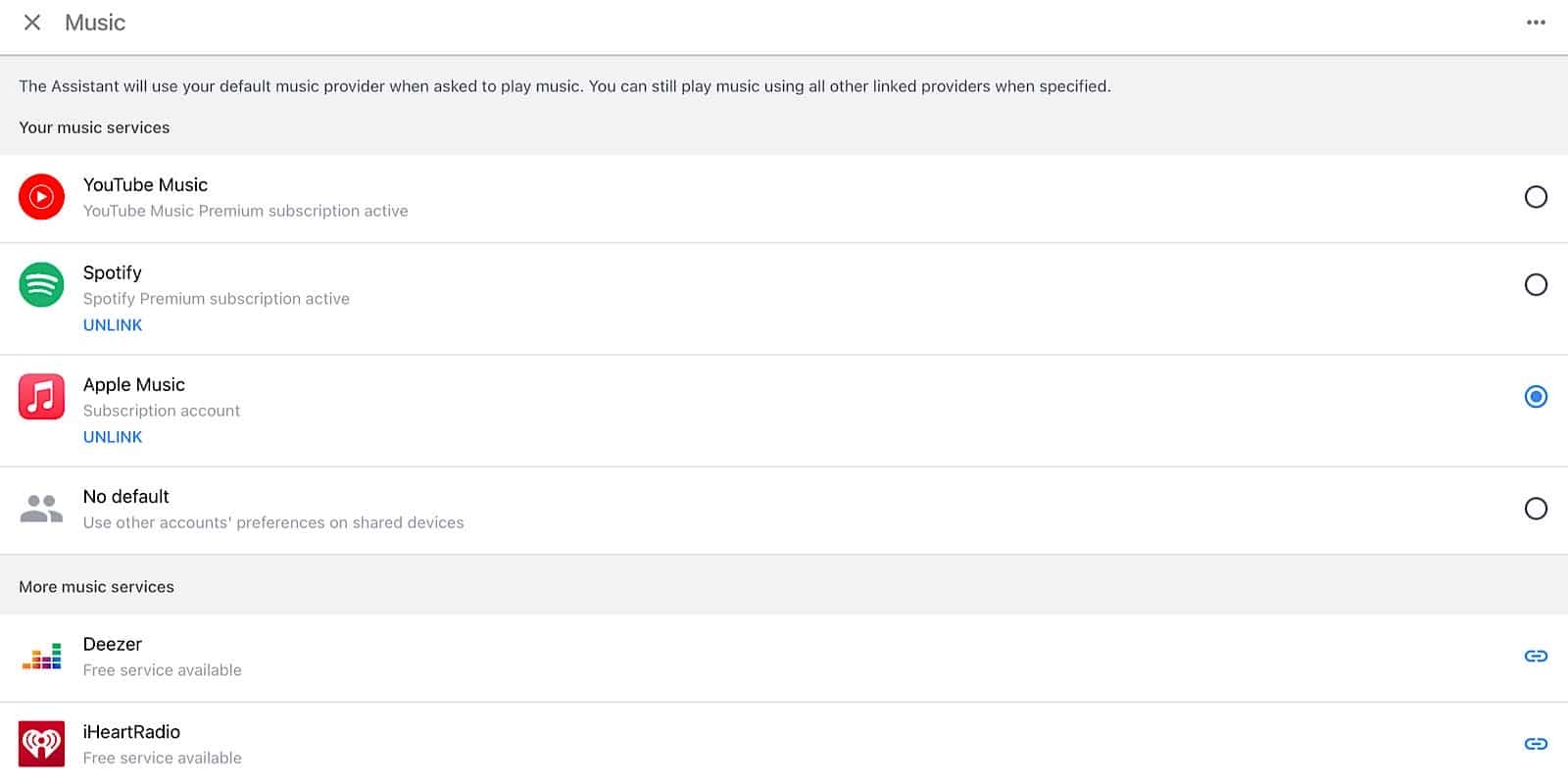
Task: Click the Apple Music app icon
Action: 41,396
